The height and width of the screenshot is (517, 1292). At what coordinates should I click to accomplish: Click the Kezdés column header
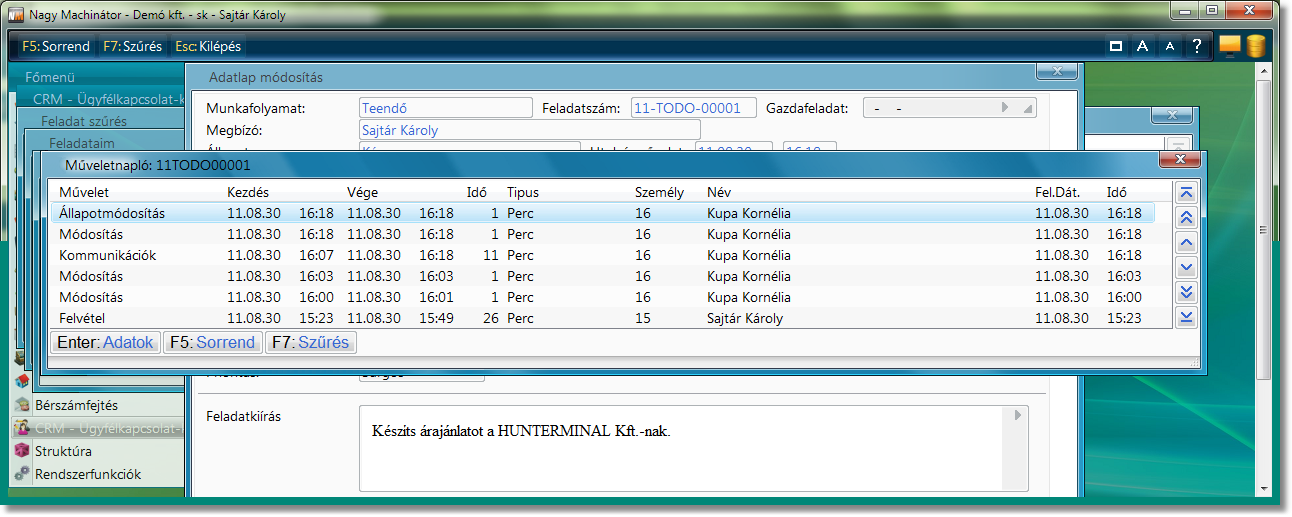click(x=248, y=192)
